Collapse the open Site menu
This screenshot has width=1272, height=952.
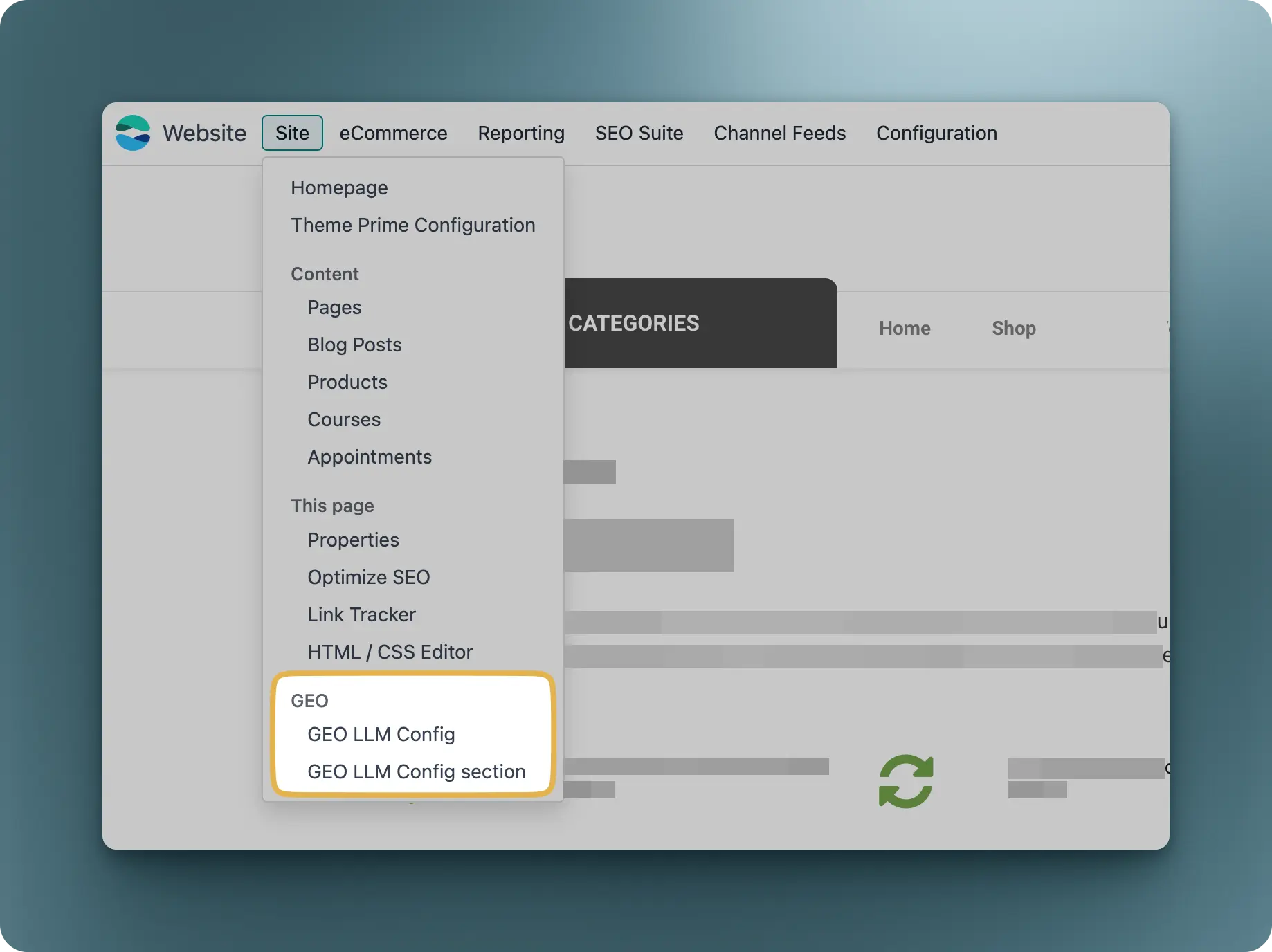click(292, 133)
